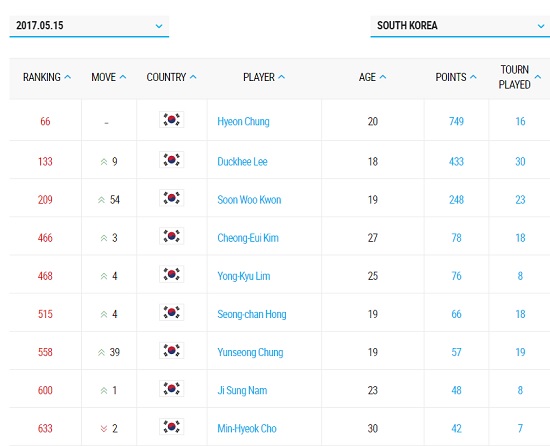Click Ji Sung Nam's 48 points
This screenshot has width=550, height=446.
tap(456, 391)
